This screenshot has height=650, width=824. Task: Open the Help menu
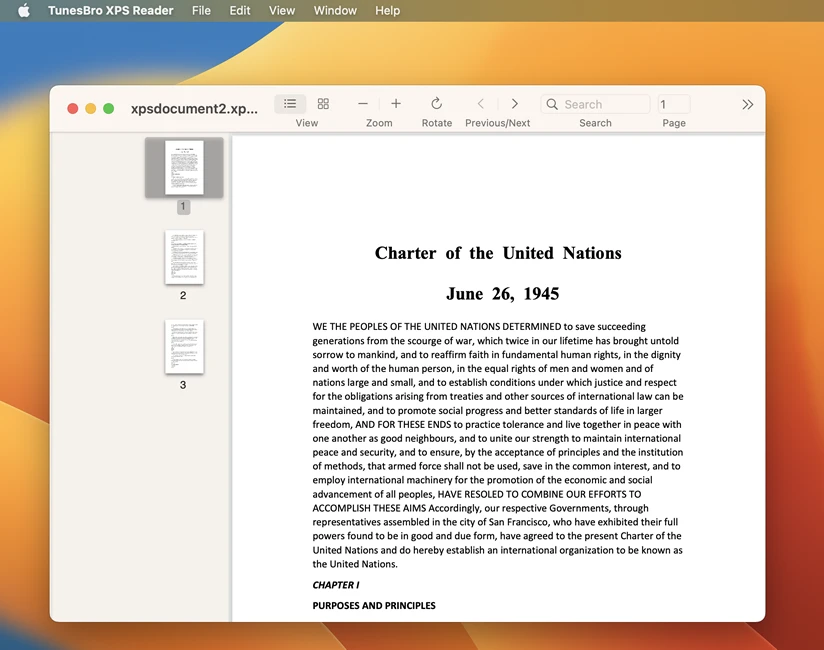coord(387,10)
